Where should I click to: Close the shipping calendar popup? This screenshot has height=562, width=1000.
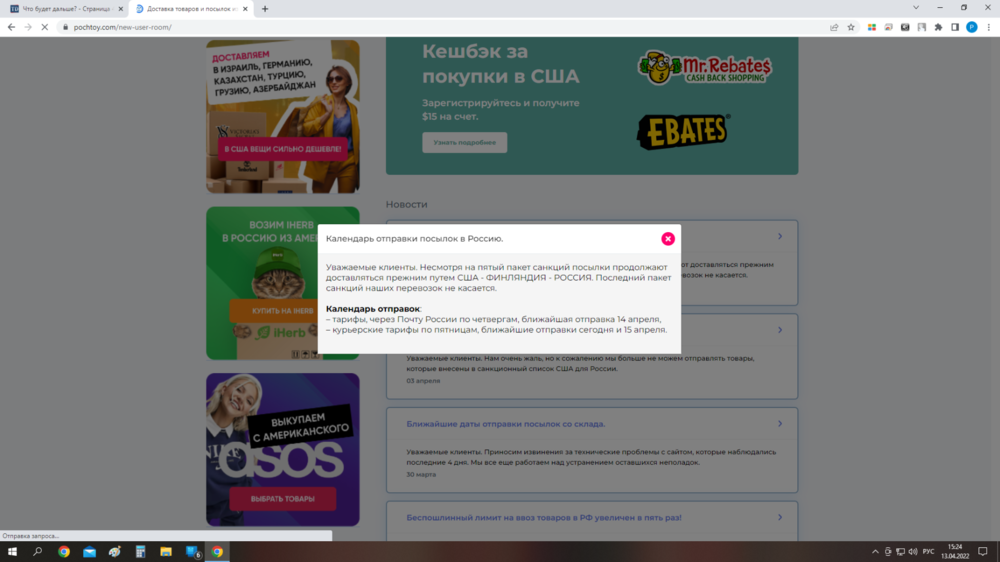click(668, 239)
